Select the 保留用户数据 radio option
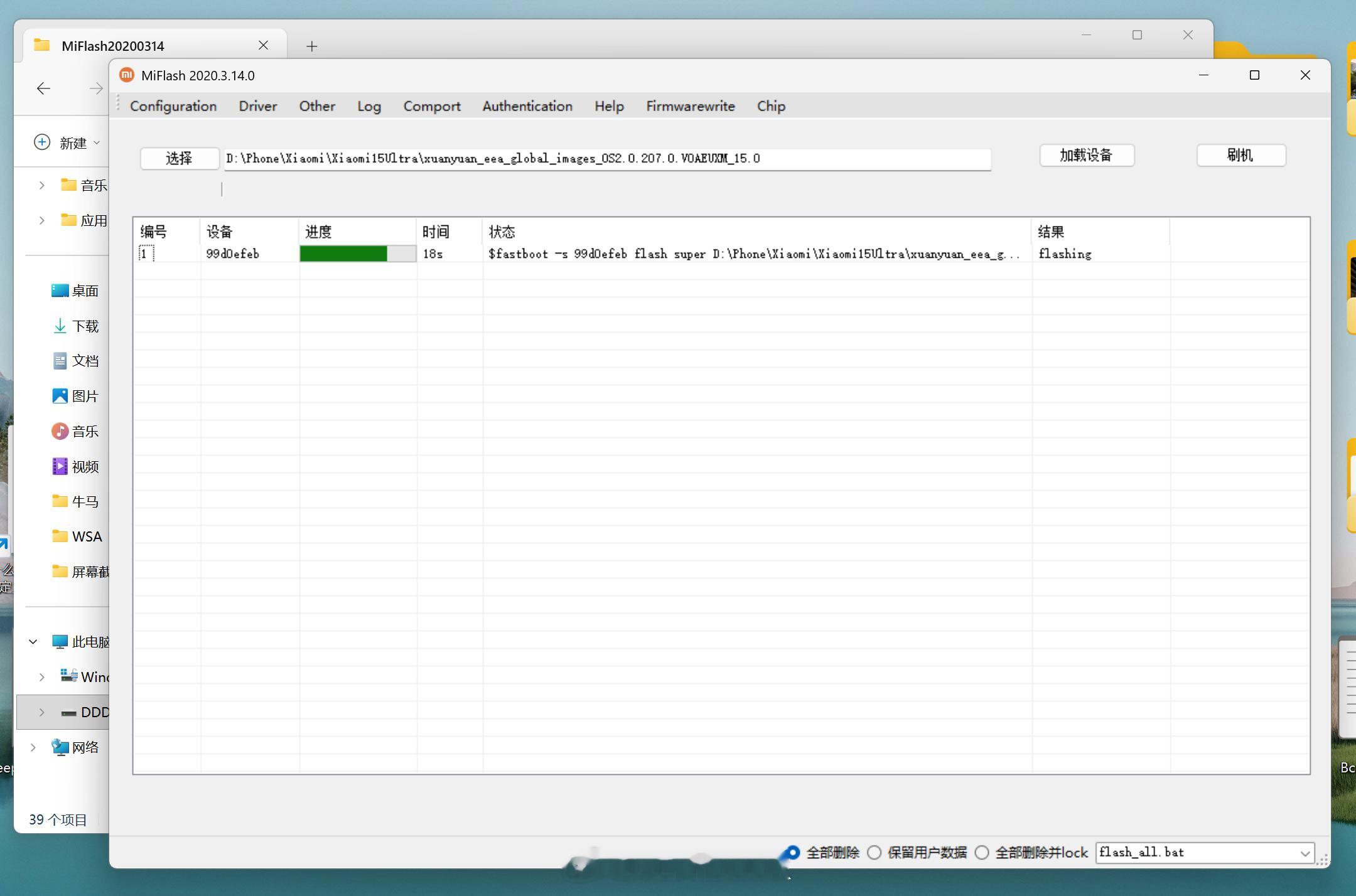Viewport: 1356px width, 896px height. coord(874,853)
